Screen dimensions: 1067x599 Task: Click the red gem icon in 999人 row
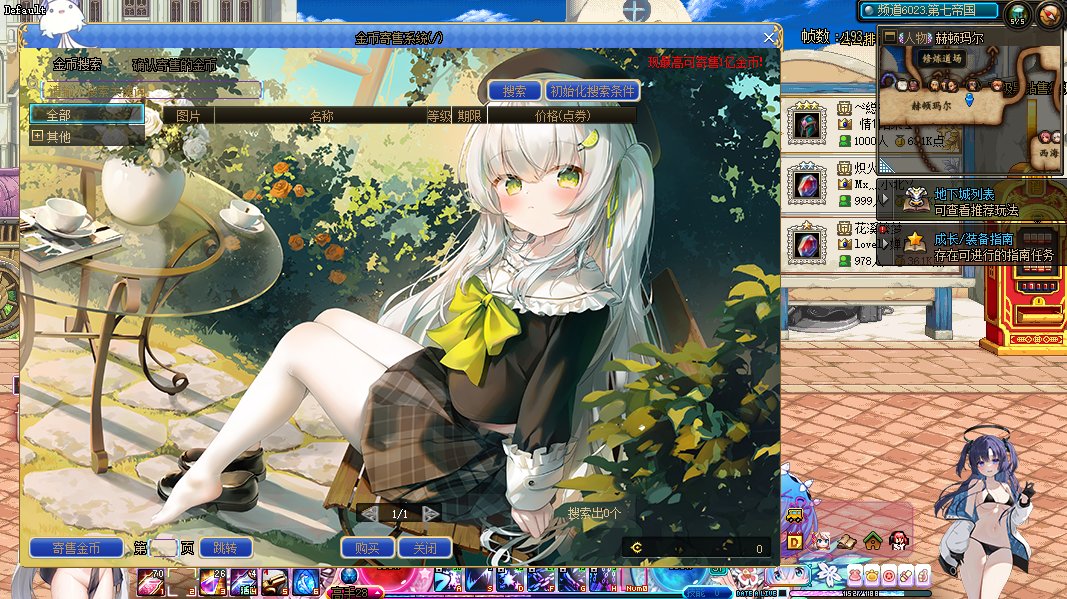pyautogui.click(x=807, y=184)
